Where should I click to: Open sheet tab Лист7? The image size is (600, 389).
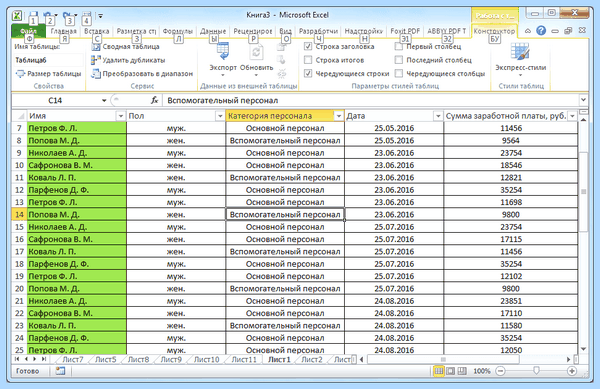pyautogui.click(x=73, y=360)
